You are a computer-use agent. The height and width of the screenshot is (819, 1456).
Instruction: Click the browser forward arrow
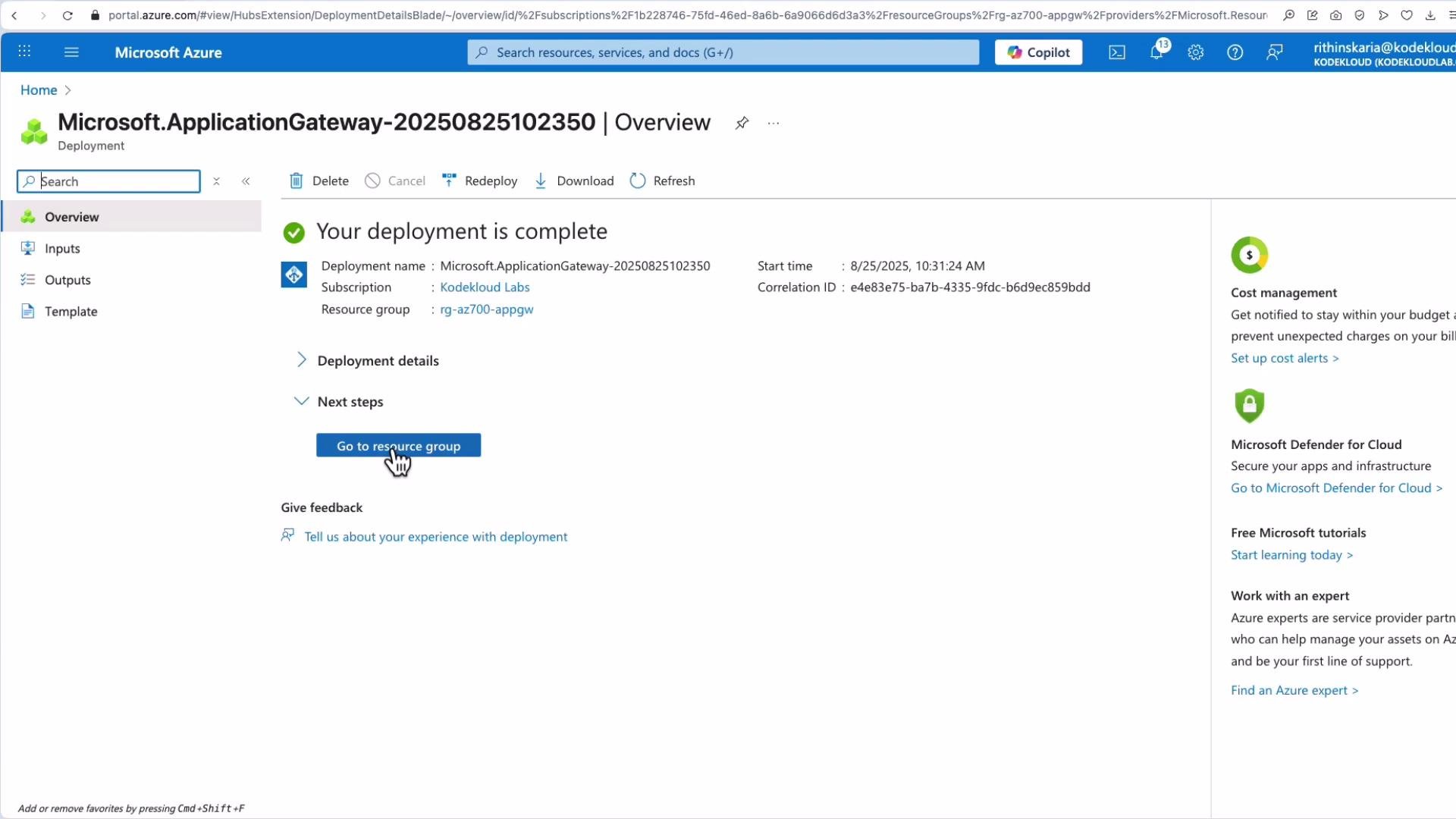coord(42,15)
